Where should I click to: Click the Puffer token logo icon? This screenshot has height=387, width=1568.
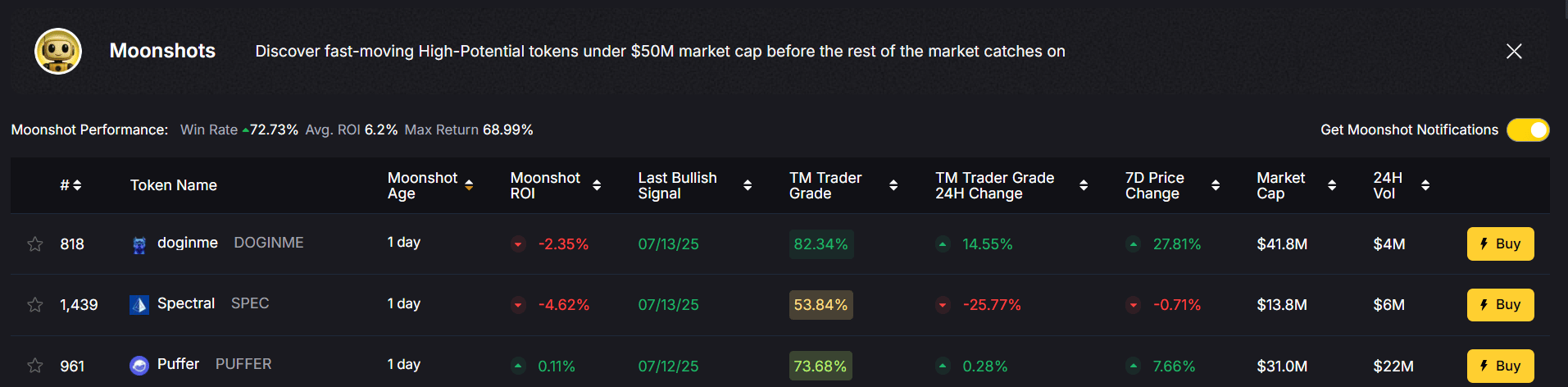coord(139,366)
